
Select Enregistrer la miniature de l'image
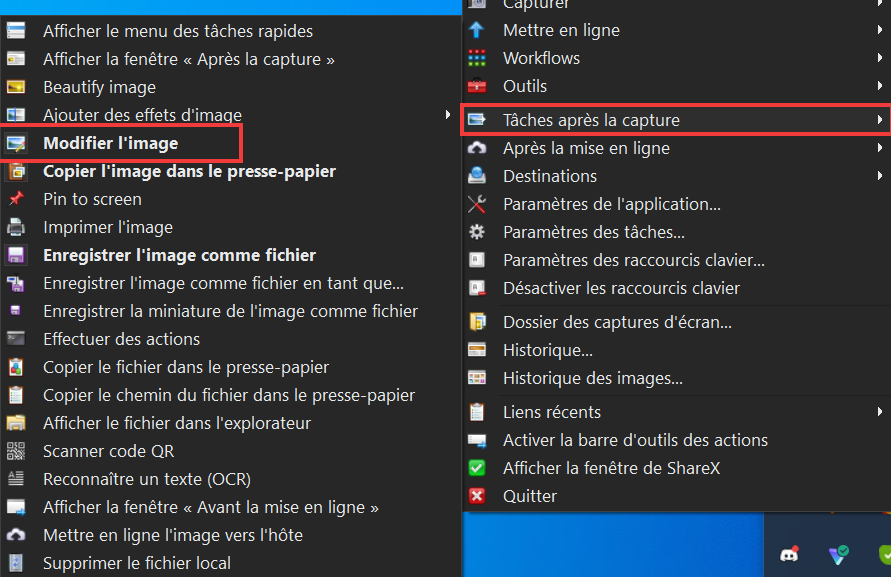[x=230, y=311]
